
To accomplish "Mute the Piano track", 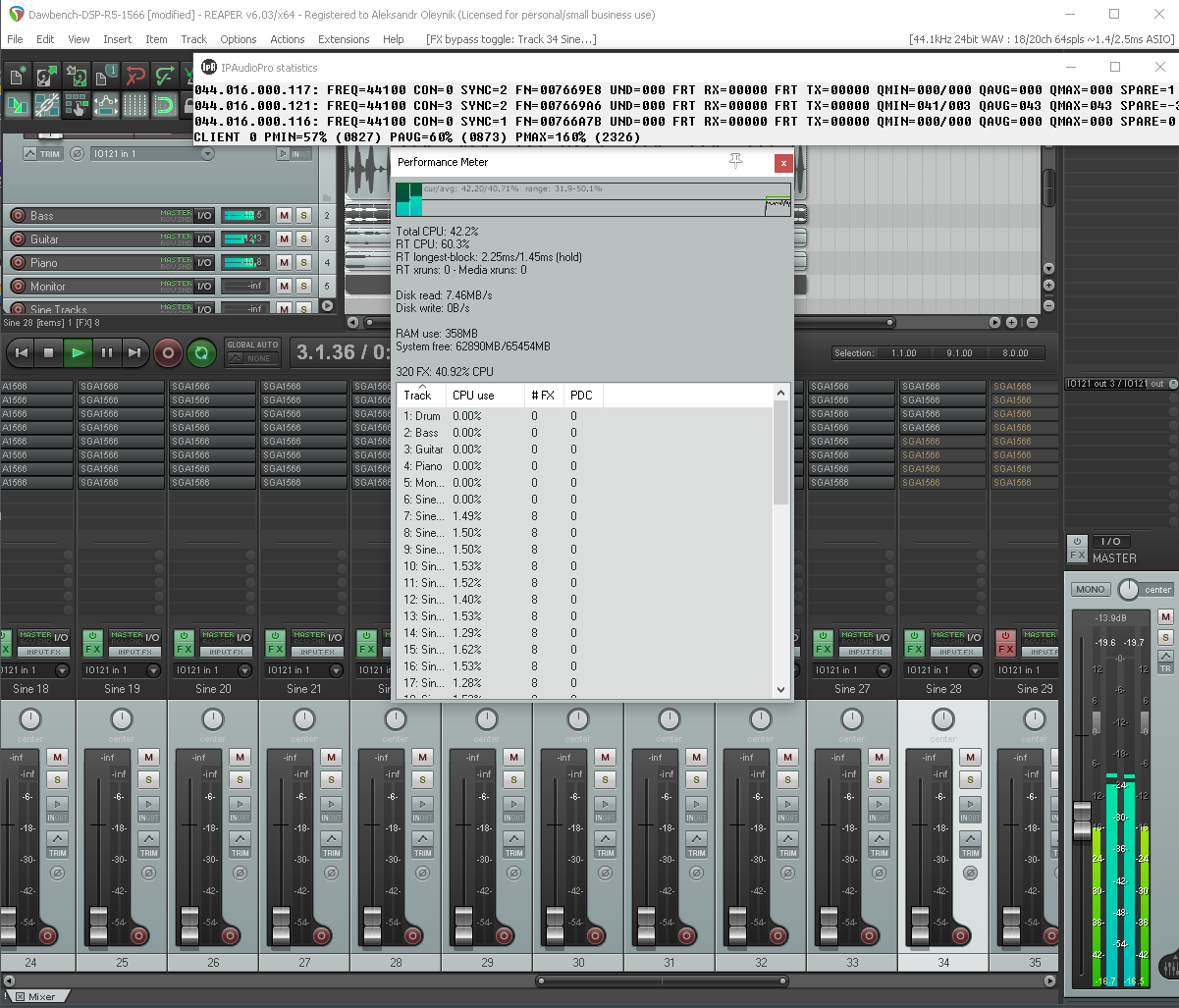I will click(x=285, y=262).
